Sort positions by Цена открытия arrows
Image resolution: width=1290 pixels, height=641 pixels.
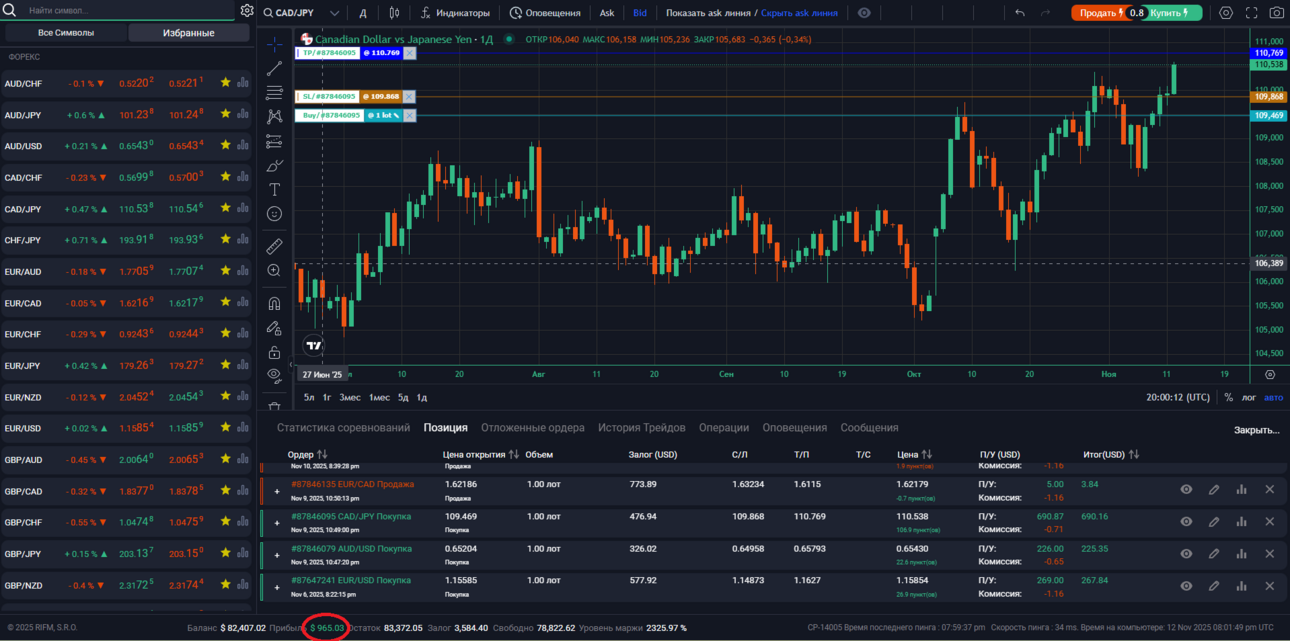514,455
